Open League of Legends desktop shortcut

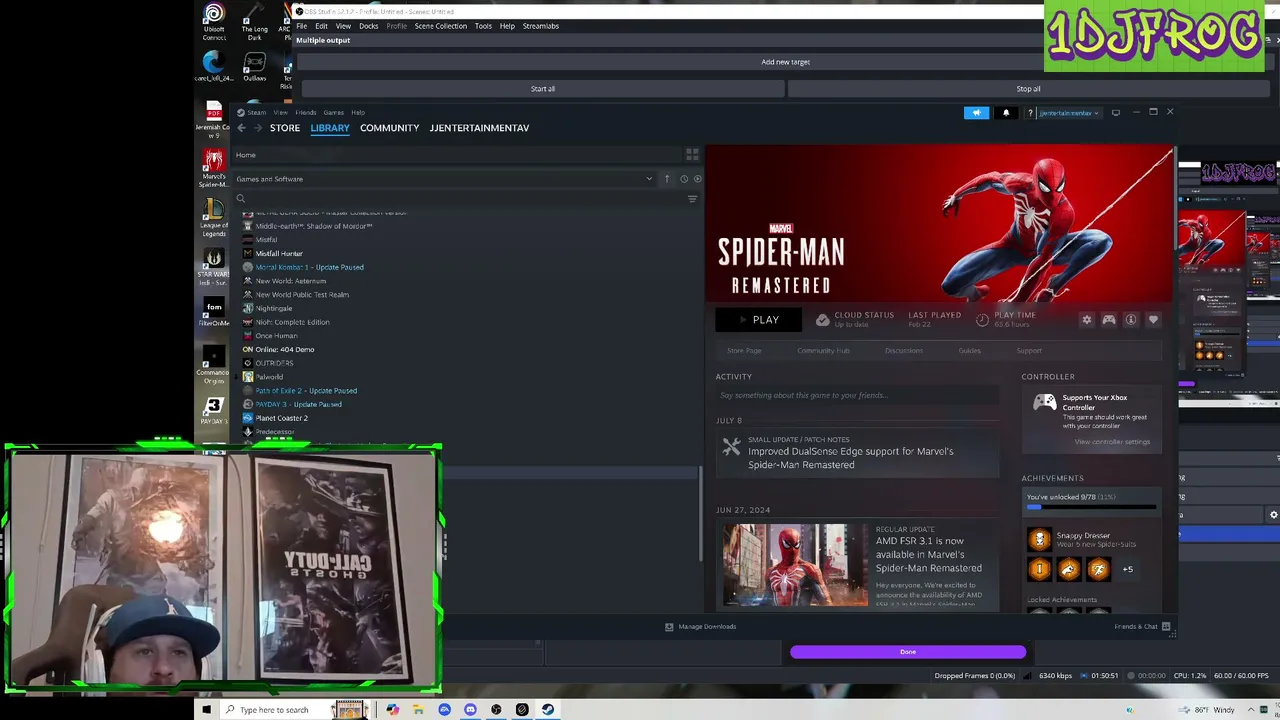(x=213, y=218)
